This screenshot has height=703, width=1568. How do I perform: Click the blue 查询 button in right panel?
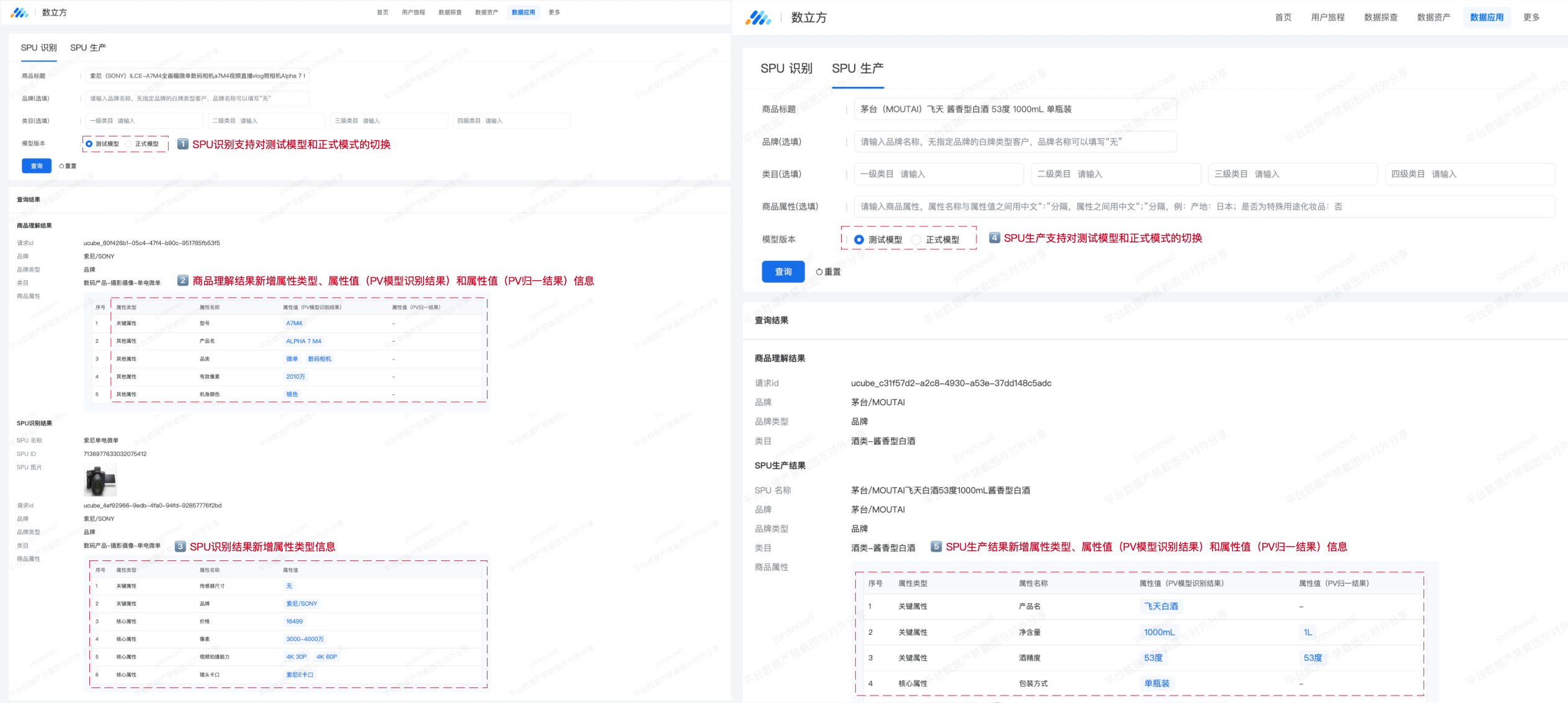point(783,272)
